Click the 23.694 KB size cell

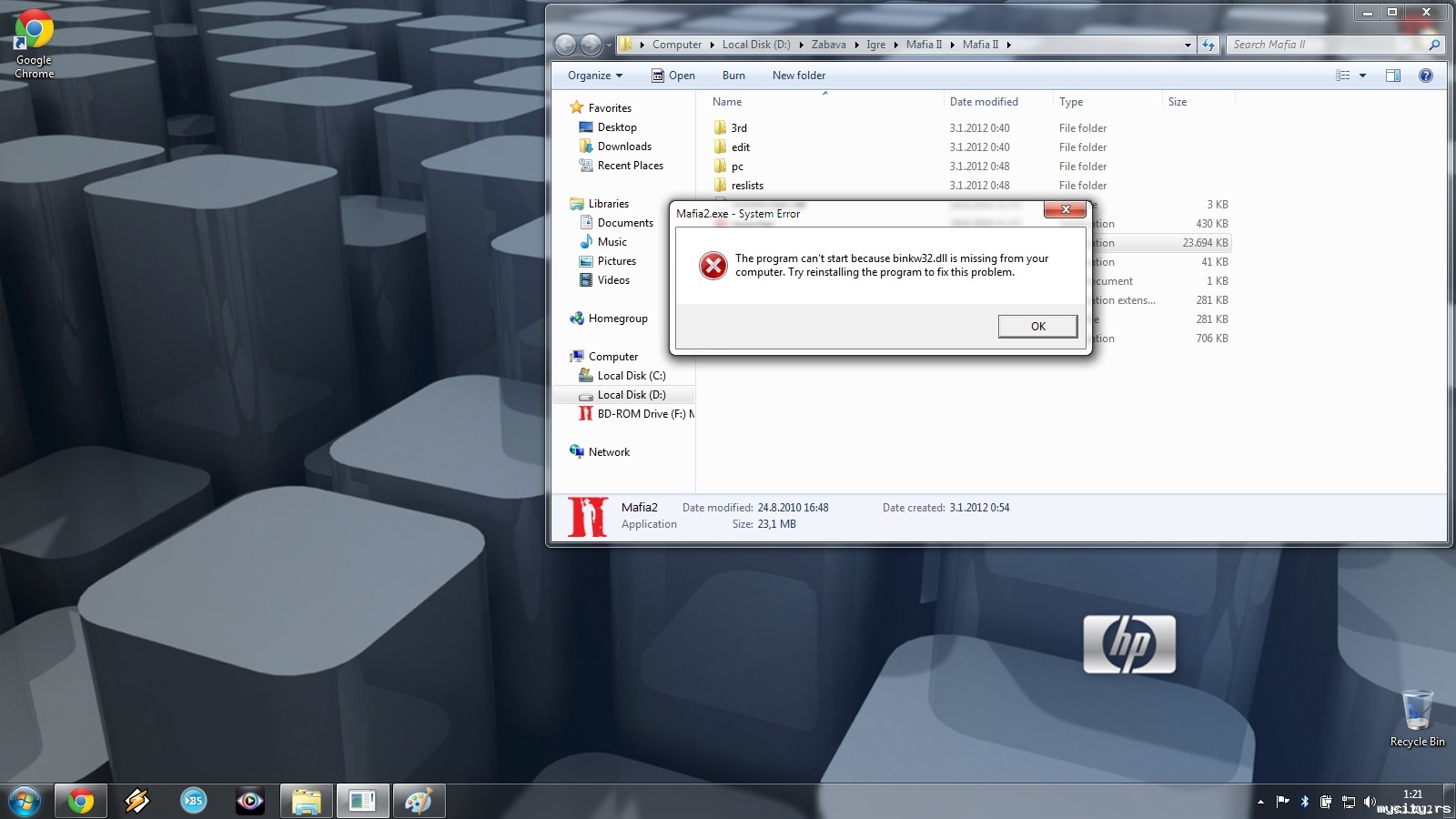1205,243
